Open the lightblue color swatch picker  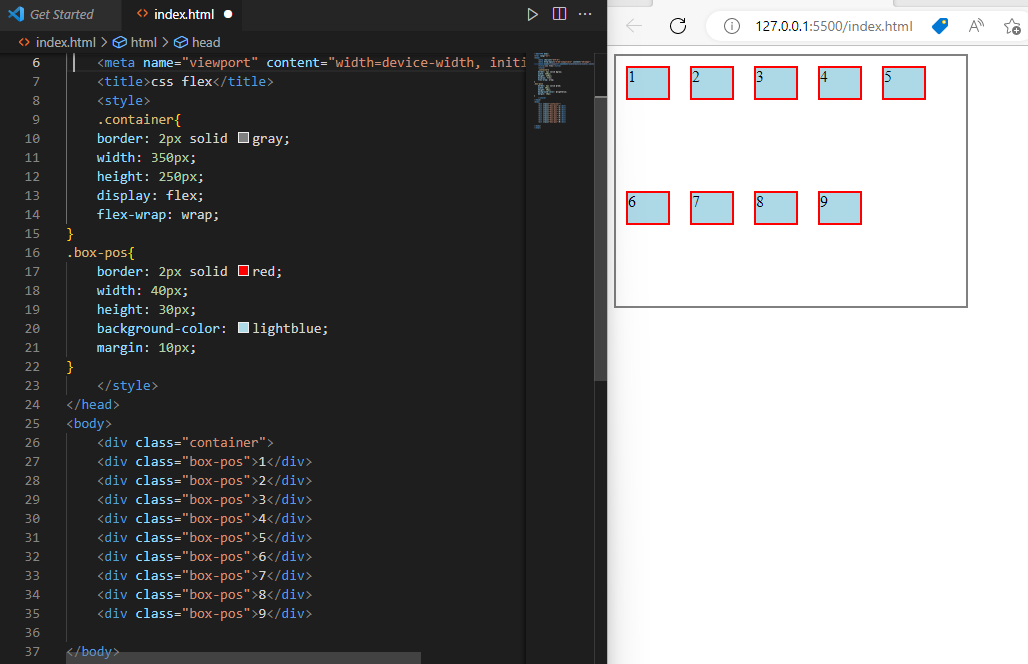[x=243, y=328]
